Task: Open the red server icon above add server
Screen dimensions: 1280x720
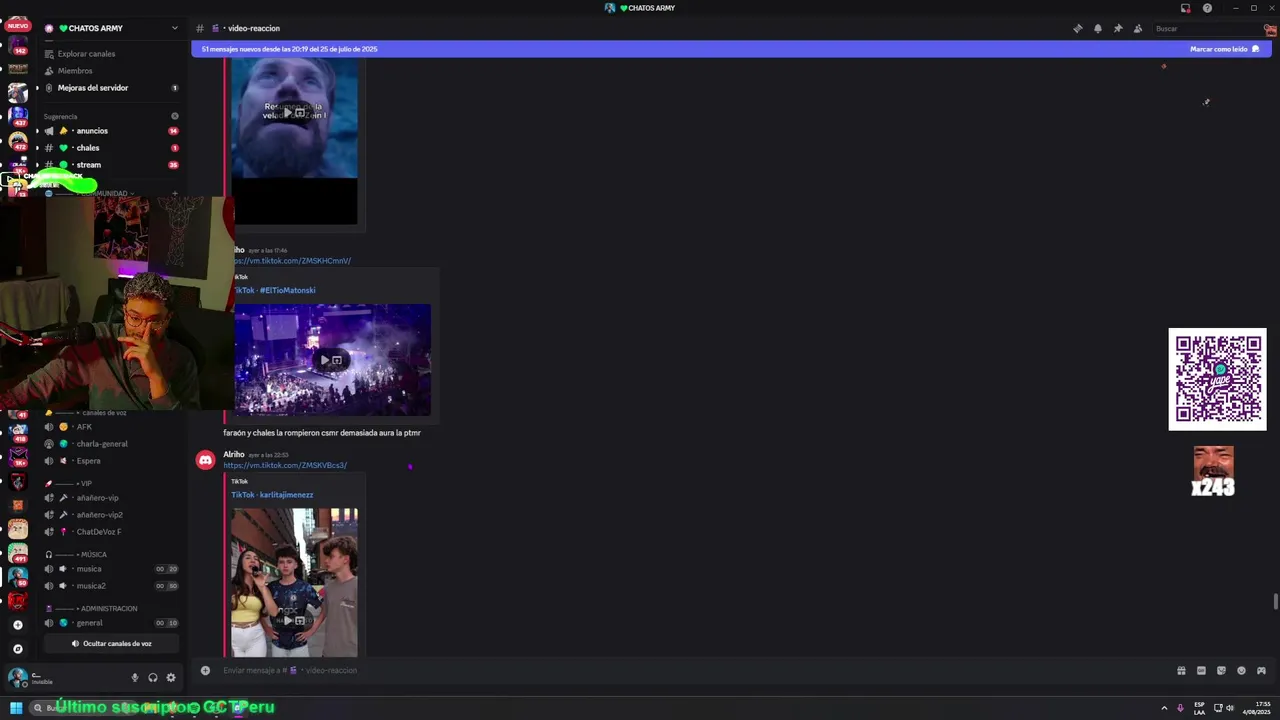Action: [17, 600]
